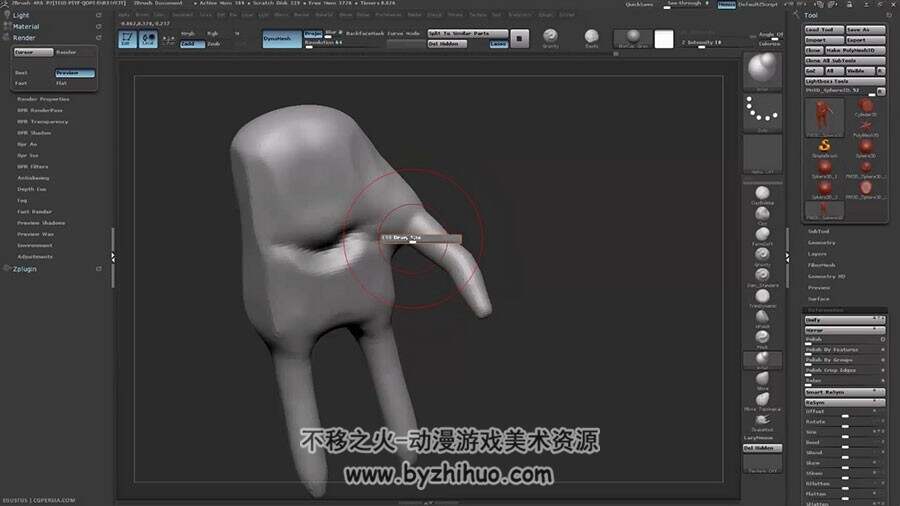900x506 pixels.
Task: Open the current brush thumbnail
Action: coord(762,71)
